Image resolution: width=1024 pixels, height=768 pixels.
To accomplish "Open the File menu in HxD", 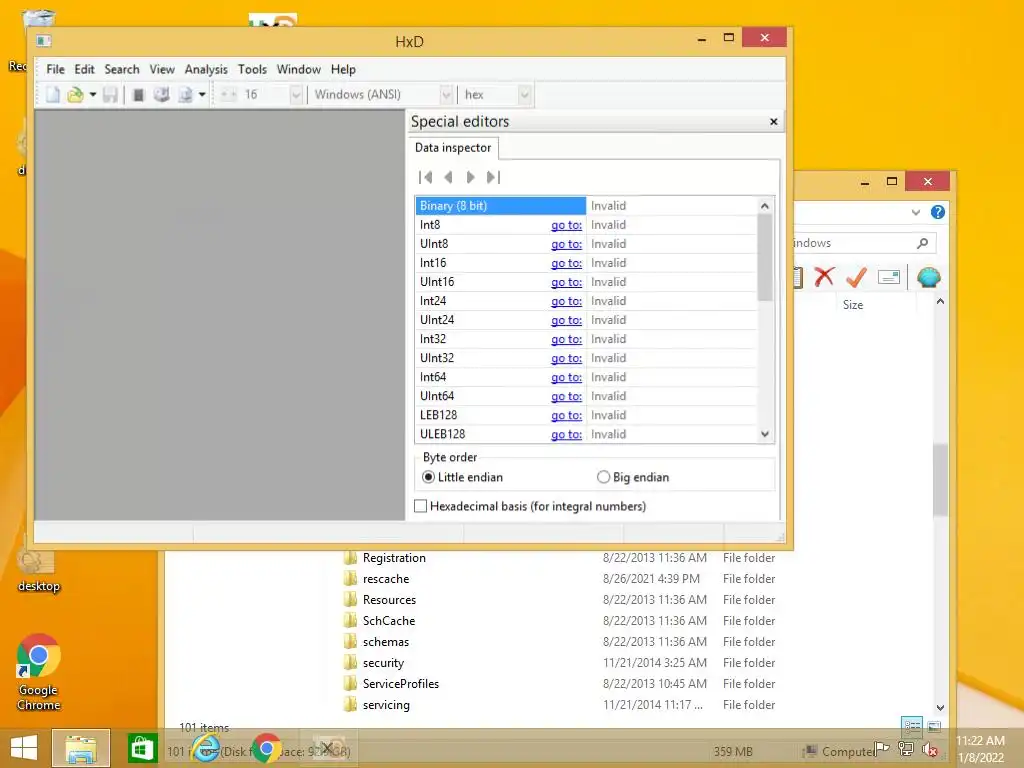I will click(56, 69).
